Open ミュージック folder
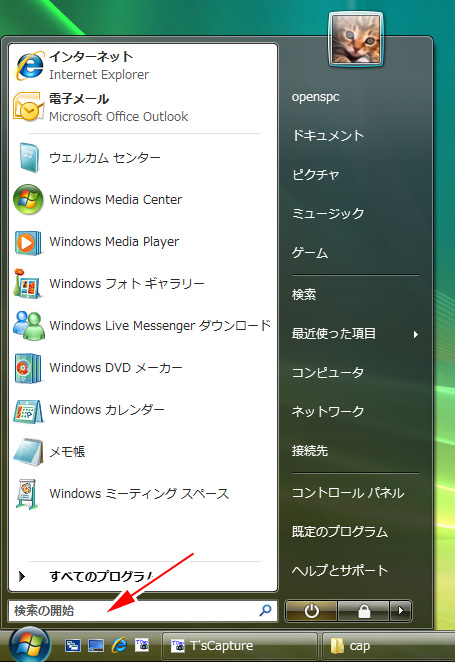 pos(328,213)
